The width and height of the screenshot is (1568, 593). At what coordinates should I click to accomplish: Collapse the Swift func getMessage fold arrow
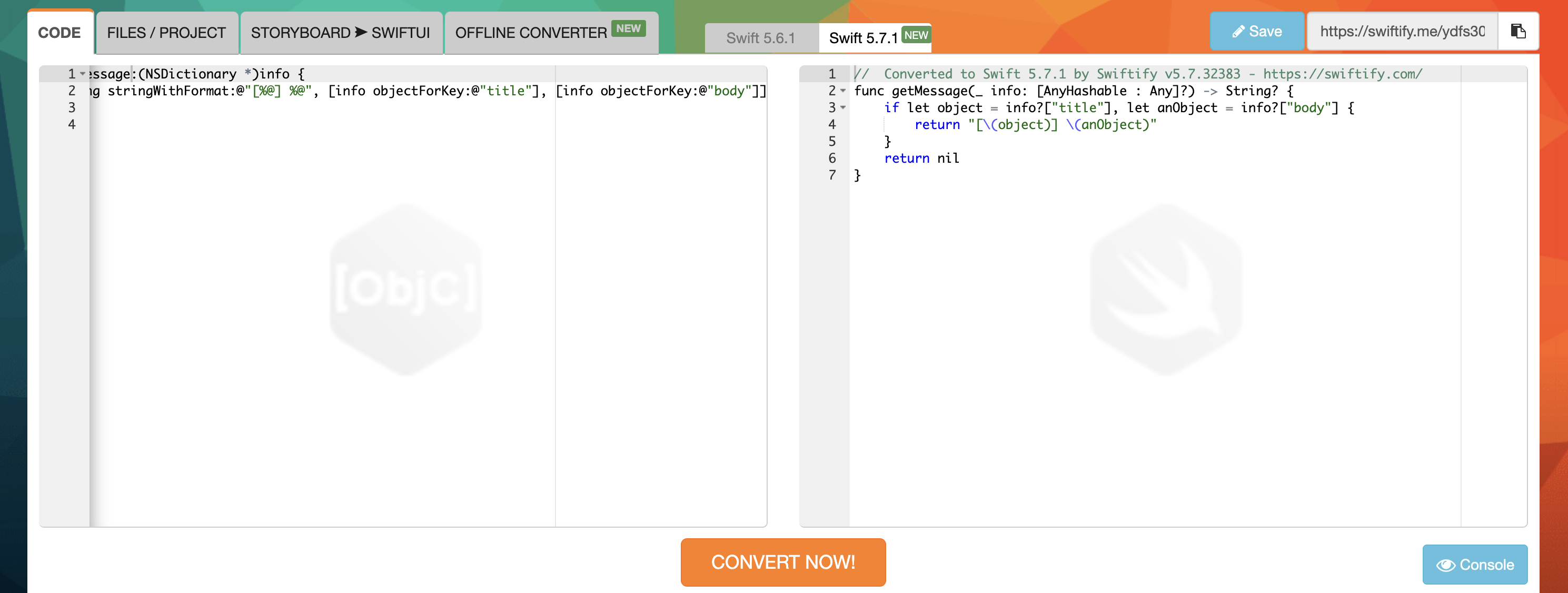(x=843, y=91)
